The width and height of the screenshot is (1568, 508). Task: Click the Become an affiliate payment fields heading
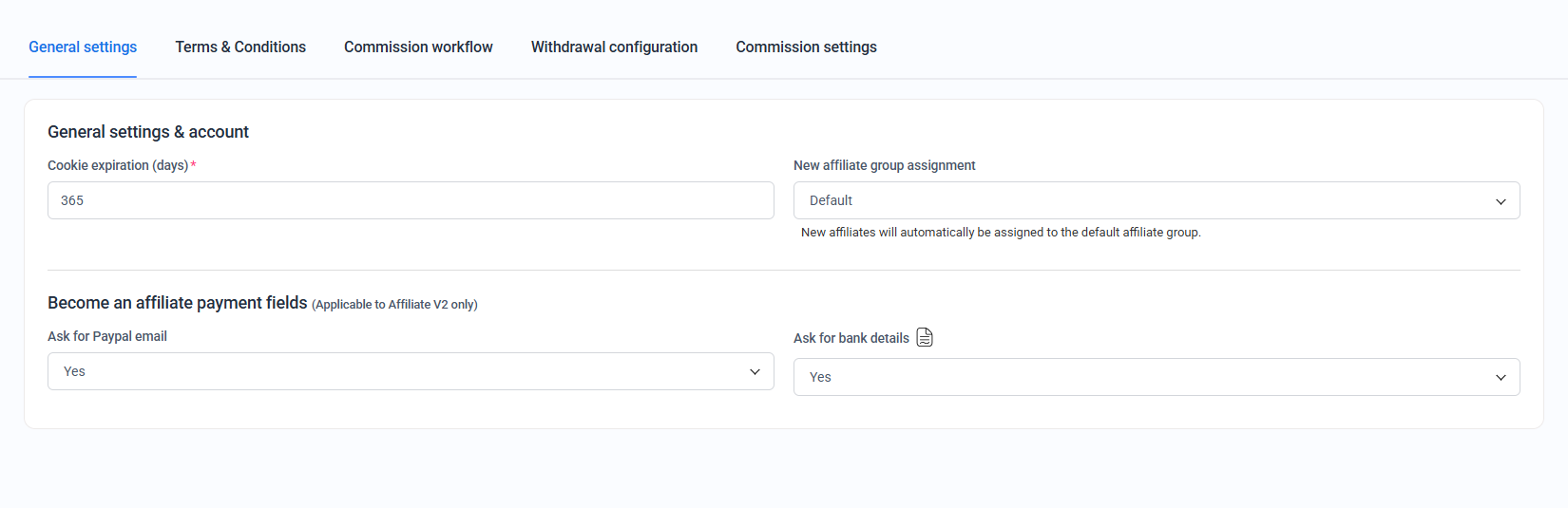tap(178, 303)
